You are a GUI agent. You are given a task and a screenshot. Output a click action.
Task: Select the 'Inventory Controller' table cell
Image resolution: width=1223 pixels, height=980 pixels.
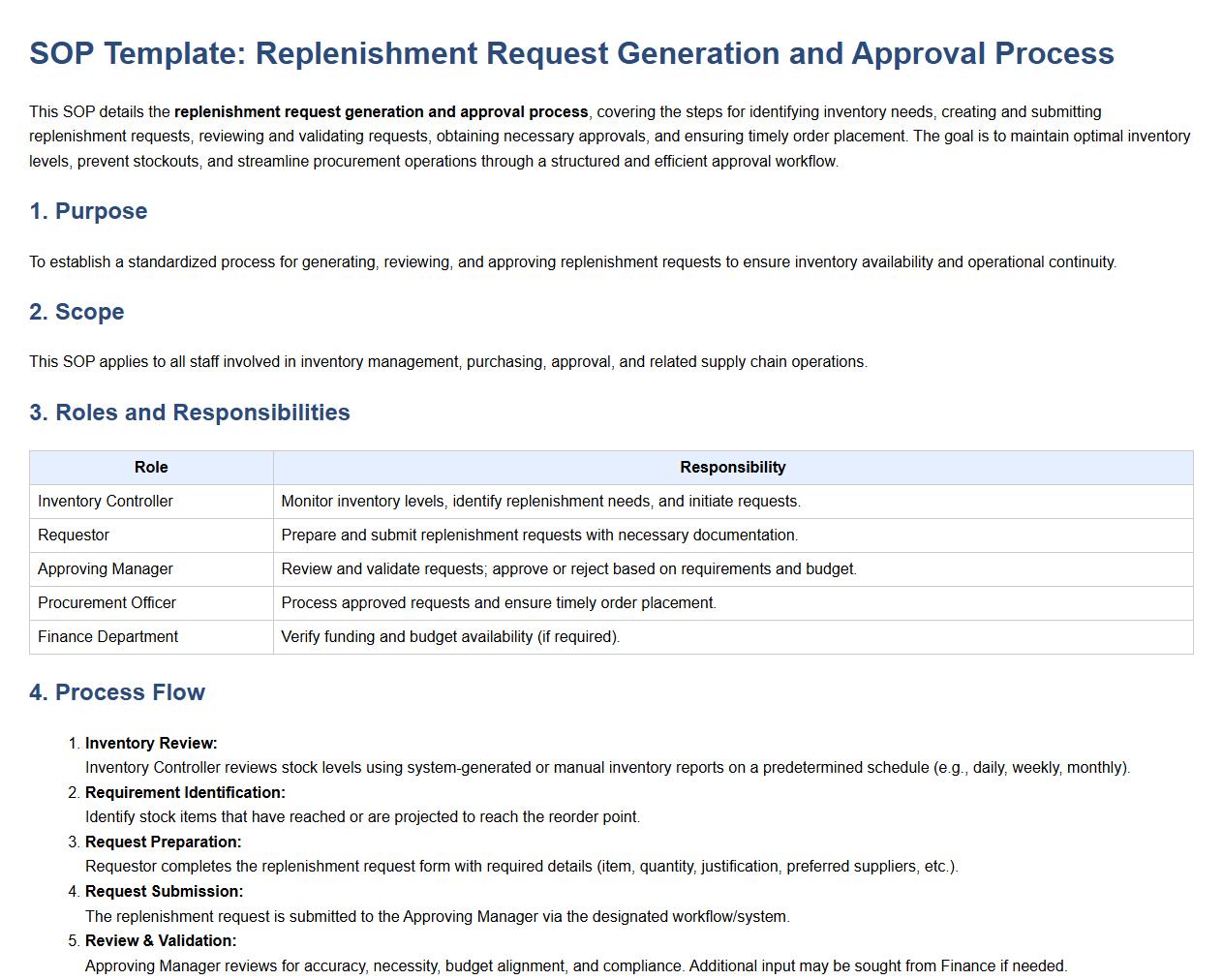click(x=106, y=502)
